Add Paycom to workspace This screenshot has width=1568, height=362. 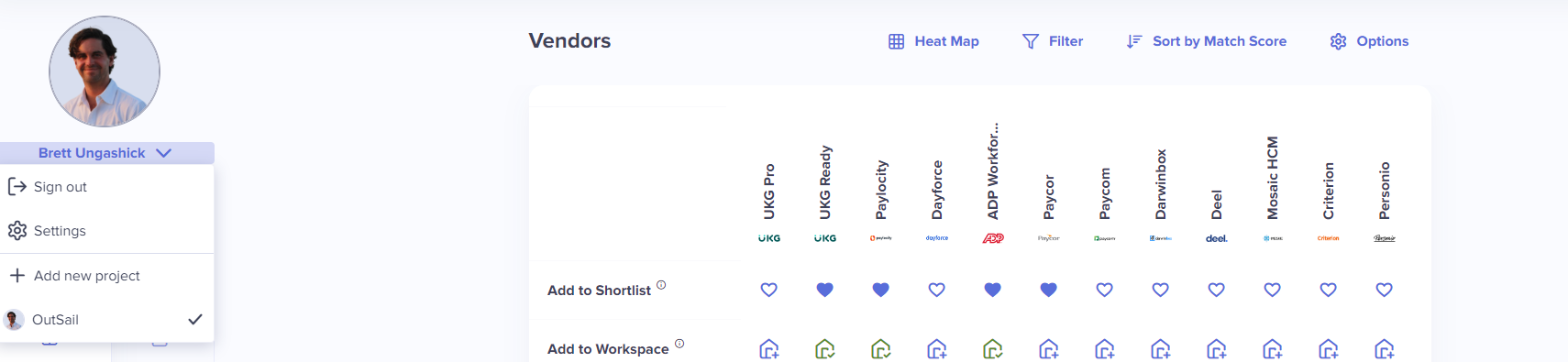coord(1105,349)
